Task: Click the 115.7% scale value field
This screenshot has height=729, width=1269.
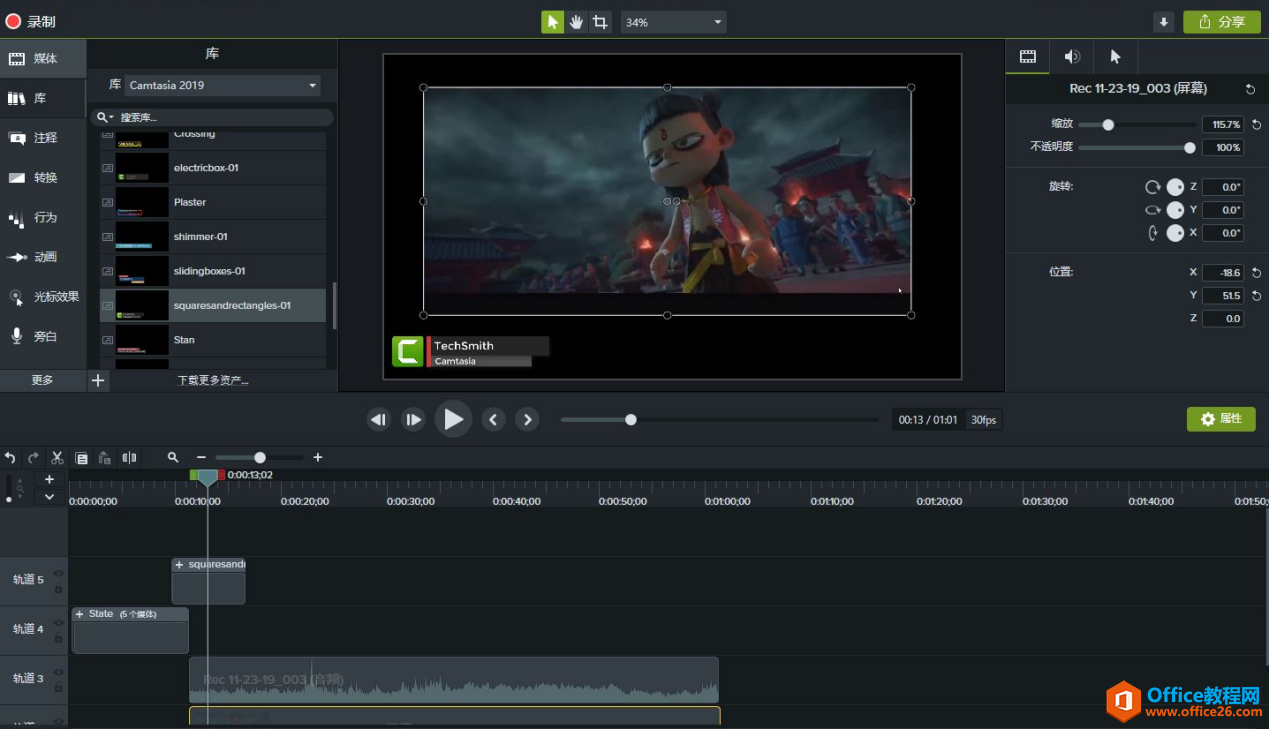Action: [x=1222, y=125]
